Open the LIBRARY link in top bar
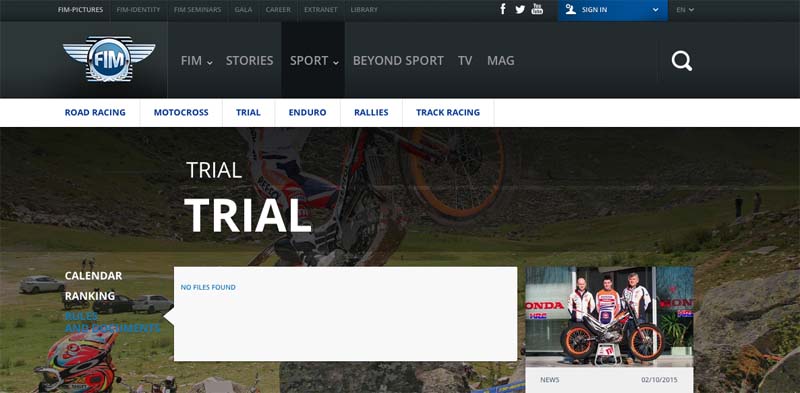The height and width of the screenshot is (393, 800). tap(364, 10)
